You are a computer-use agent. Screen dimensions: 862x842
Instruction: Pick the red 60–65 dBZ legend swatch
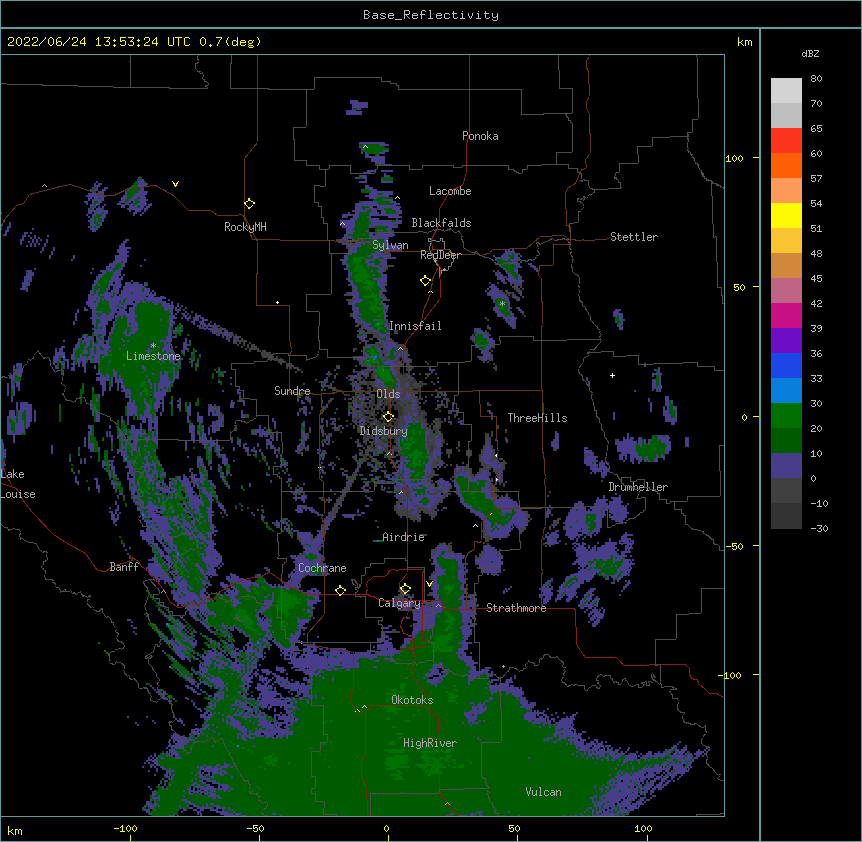786,141
